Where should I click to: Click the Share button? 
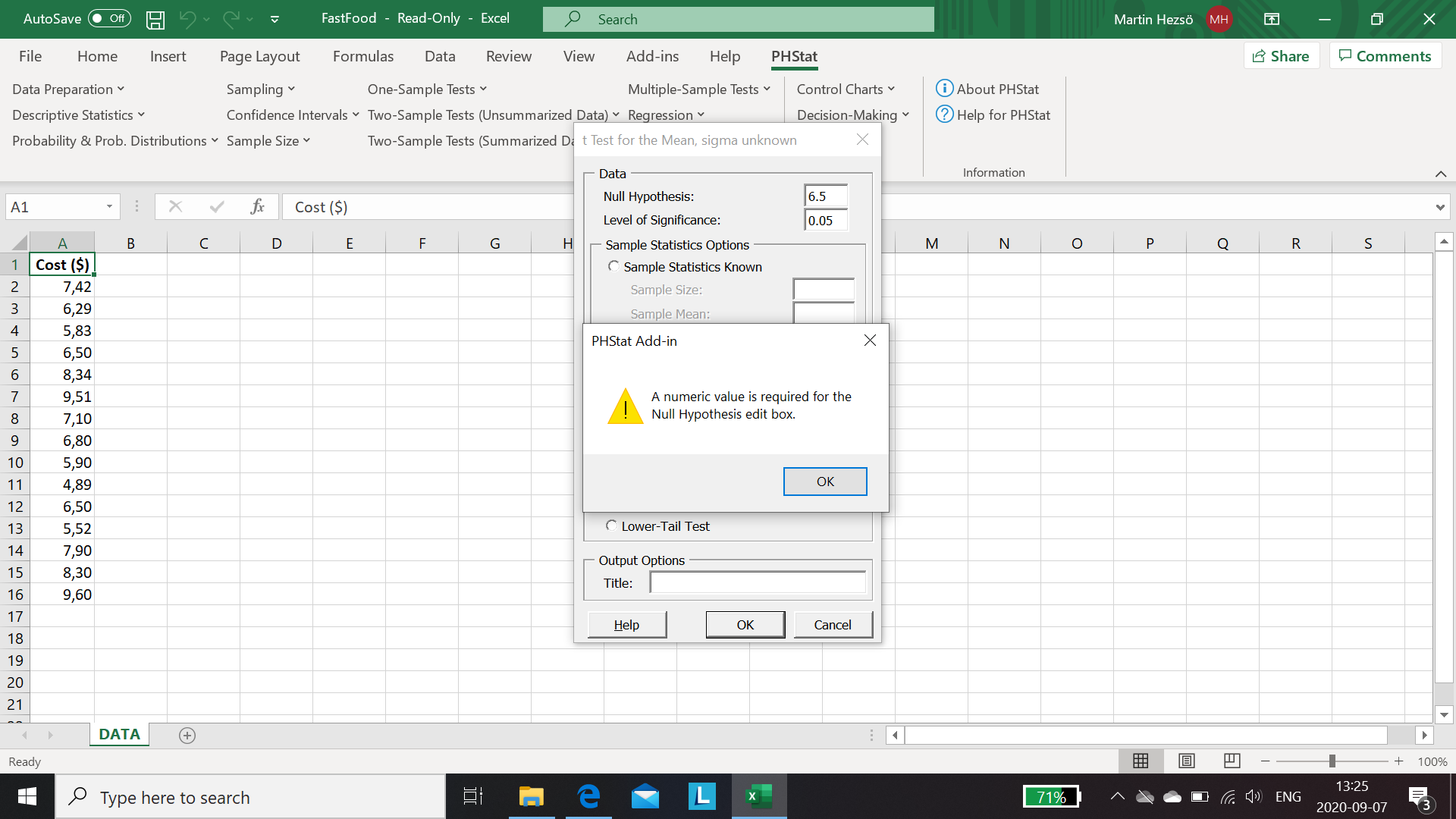coord(1281,56)
